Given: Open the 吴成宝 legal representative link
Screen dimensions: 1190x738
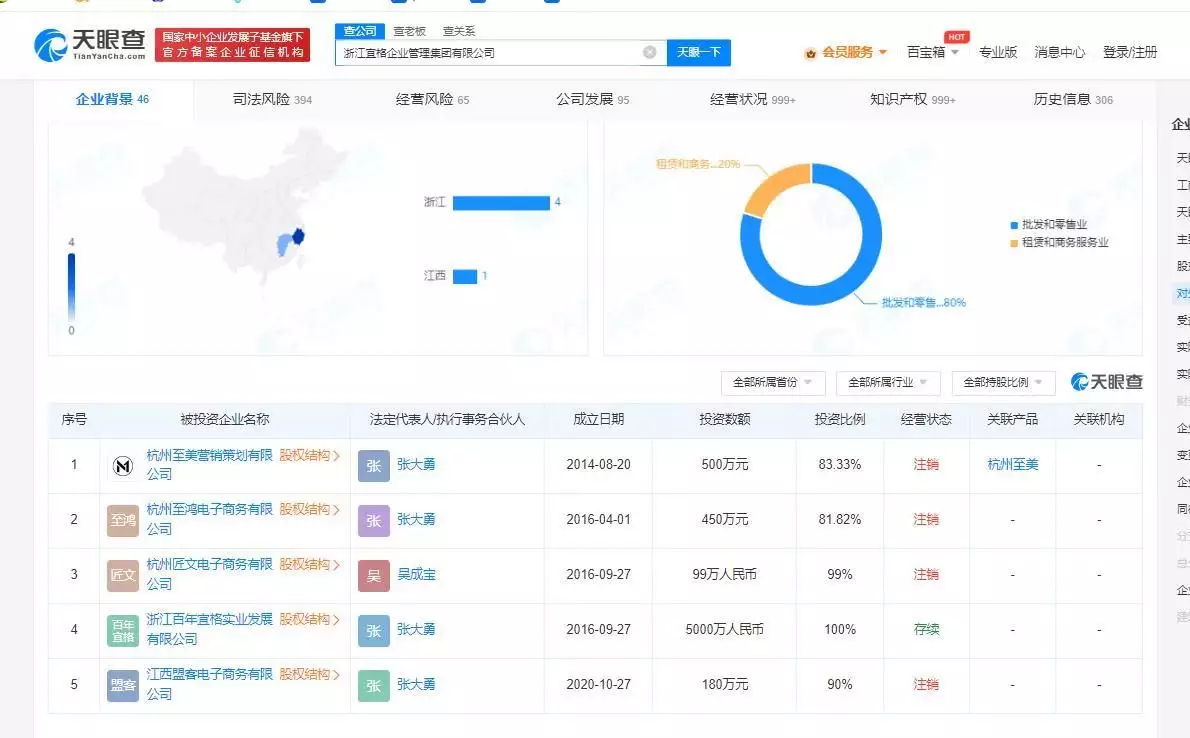Looking at the screenshot, I should 417,575.
